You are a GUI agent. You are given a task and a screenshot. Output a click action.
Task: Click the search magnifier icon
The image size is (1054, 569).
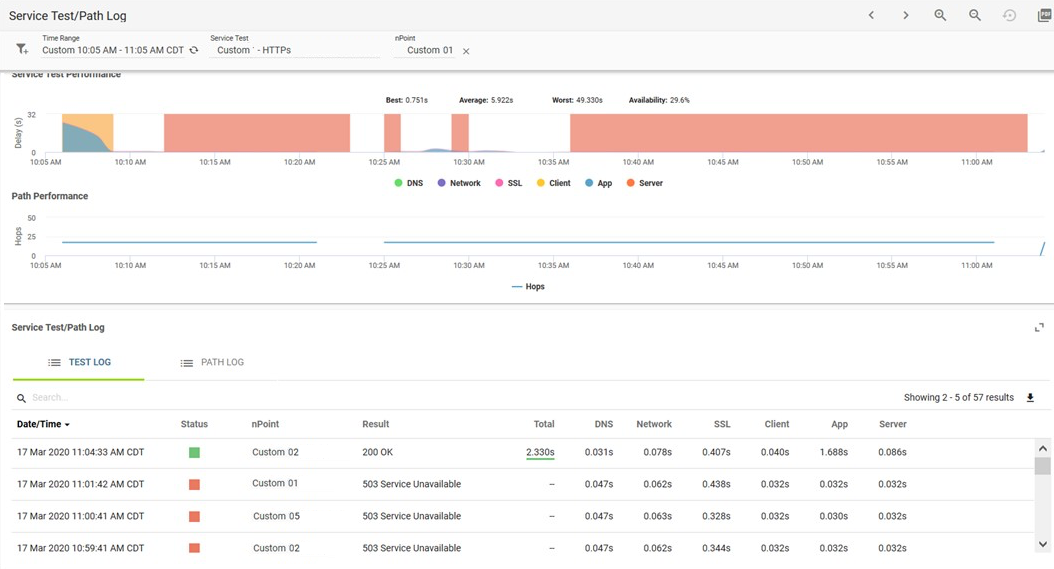pyautogui.click(x=22, y=398)
